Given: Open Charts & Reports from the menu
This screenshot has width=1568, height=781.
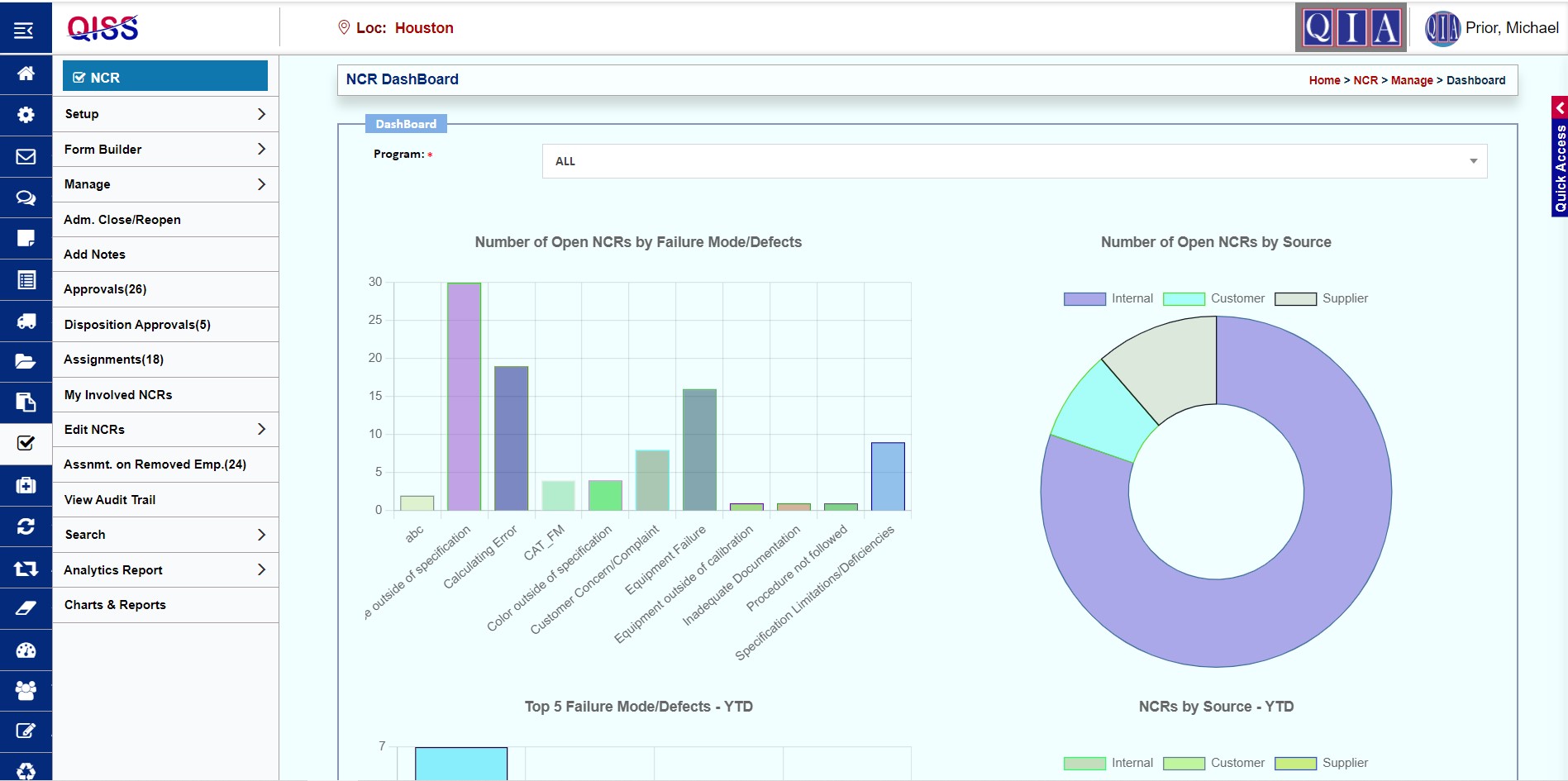Looking at the screenshot, I should click(x=164, y=604).
